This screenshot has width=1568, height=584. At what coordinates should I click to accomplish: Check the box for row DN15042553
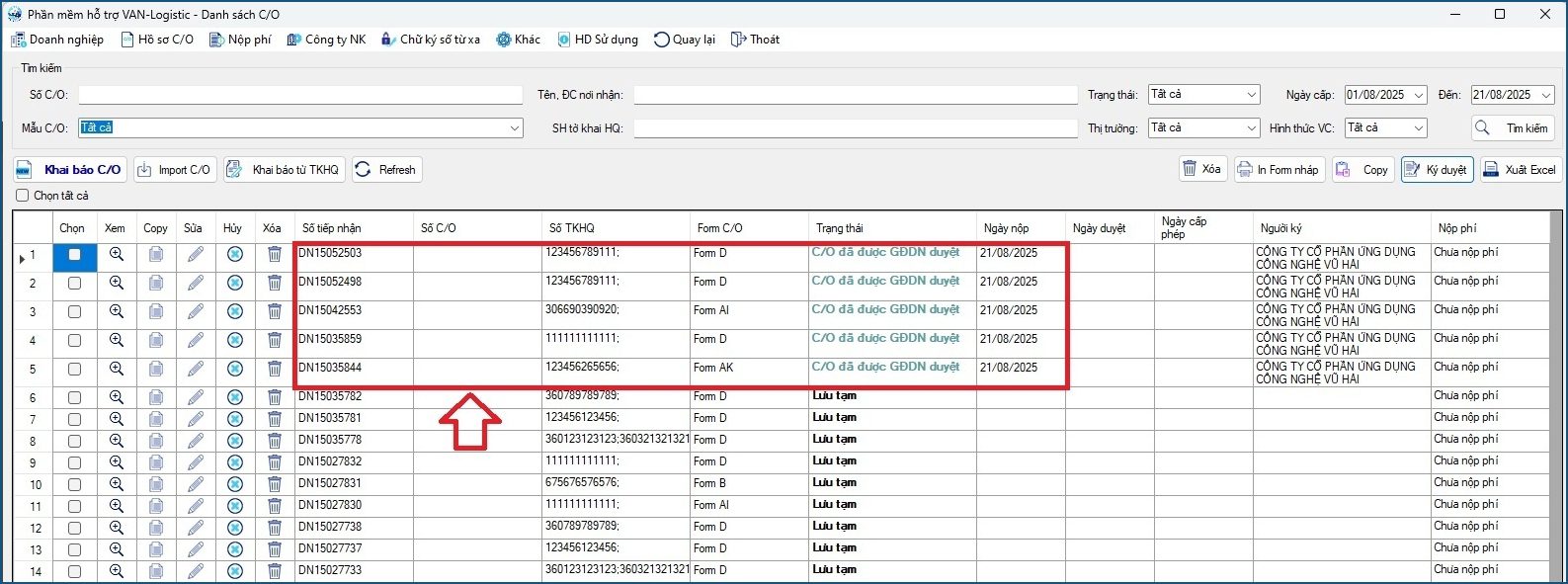click(x=74, y=312)
